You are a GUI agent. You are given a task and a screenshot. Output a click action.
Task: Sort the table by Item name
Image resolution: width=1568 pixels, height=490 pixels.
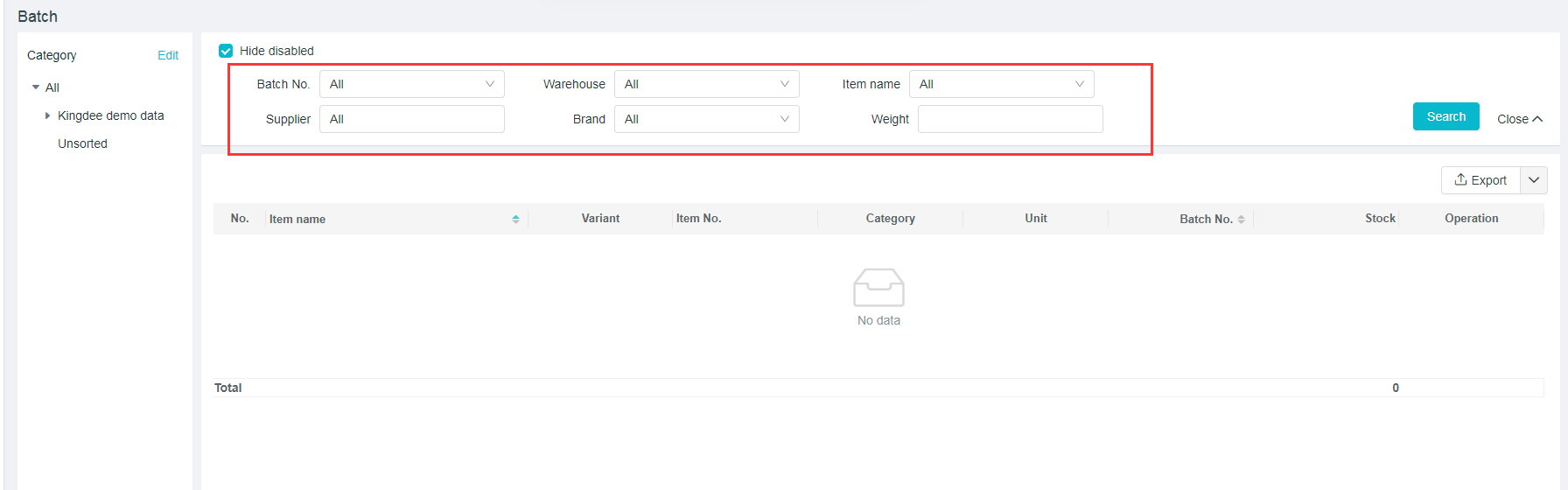515,219
